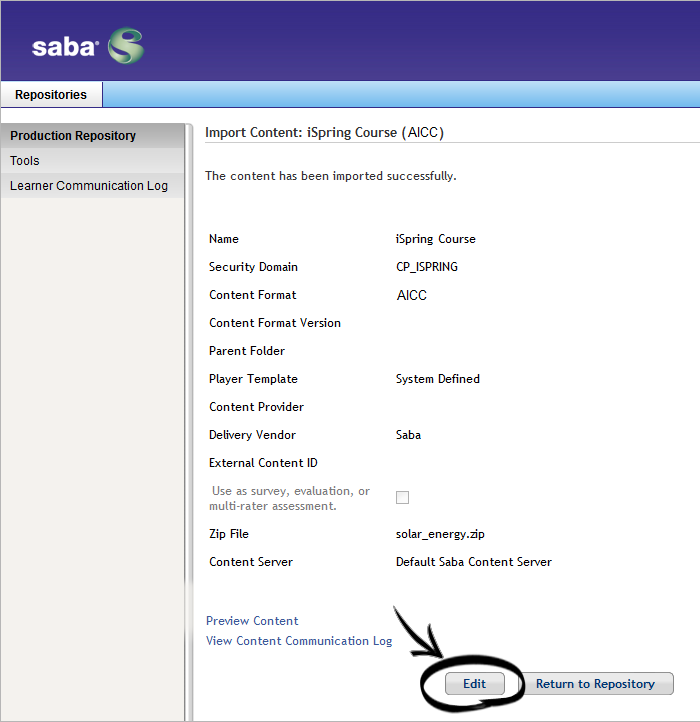The height and width of the screenshot is (722, 700).
Task: Open View Content Communication Log link
Action: point(299,641)
